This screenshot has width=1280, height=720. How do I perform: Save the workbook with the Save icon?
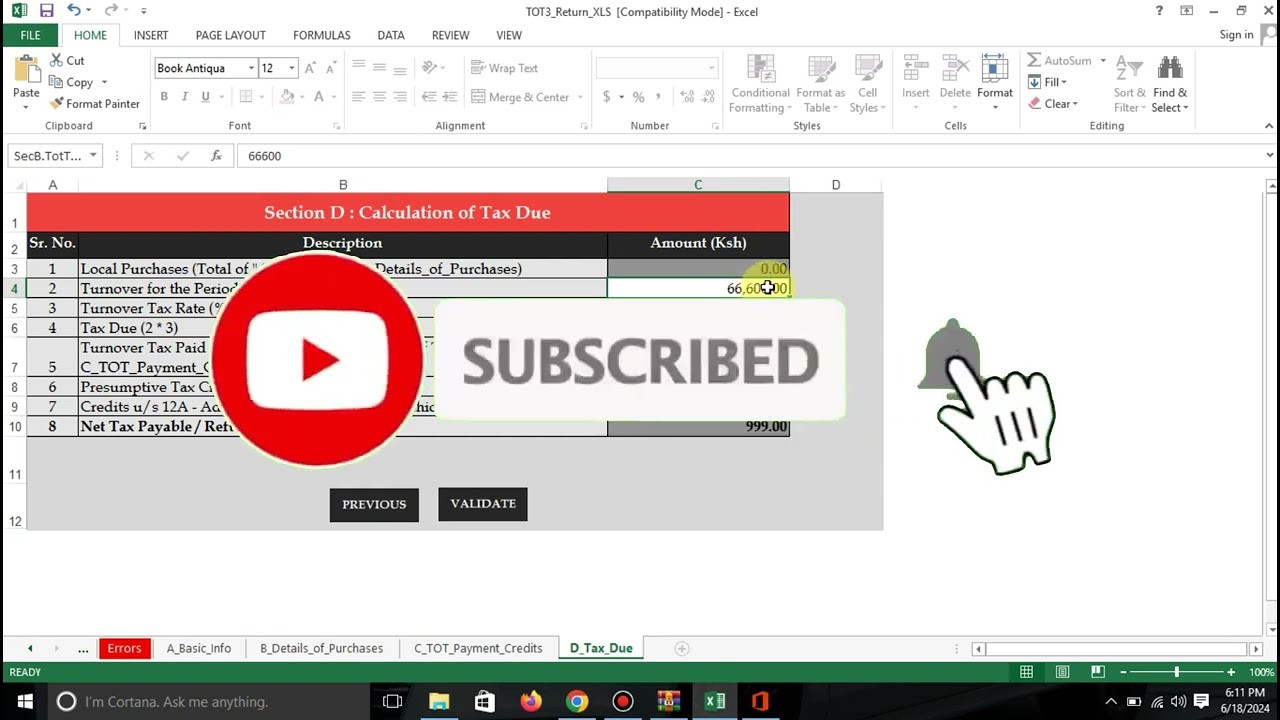pyautogui.click(x=46, y=11)
